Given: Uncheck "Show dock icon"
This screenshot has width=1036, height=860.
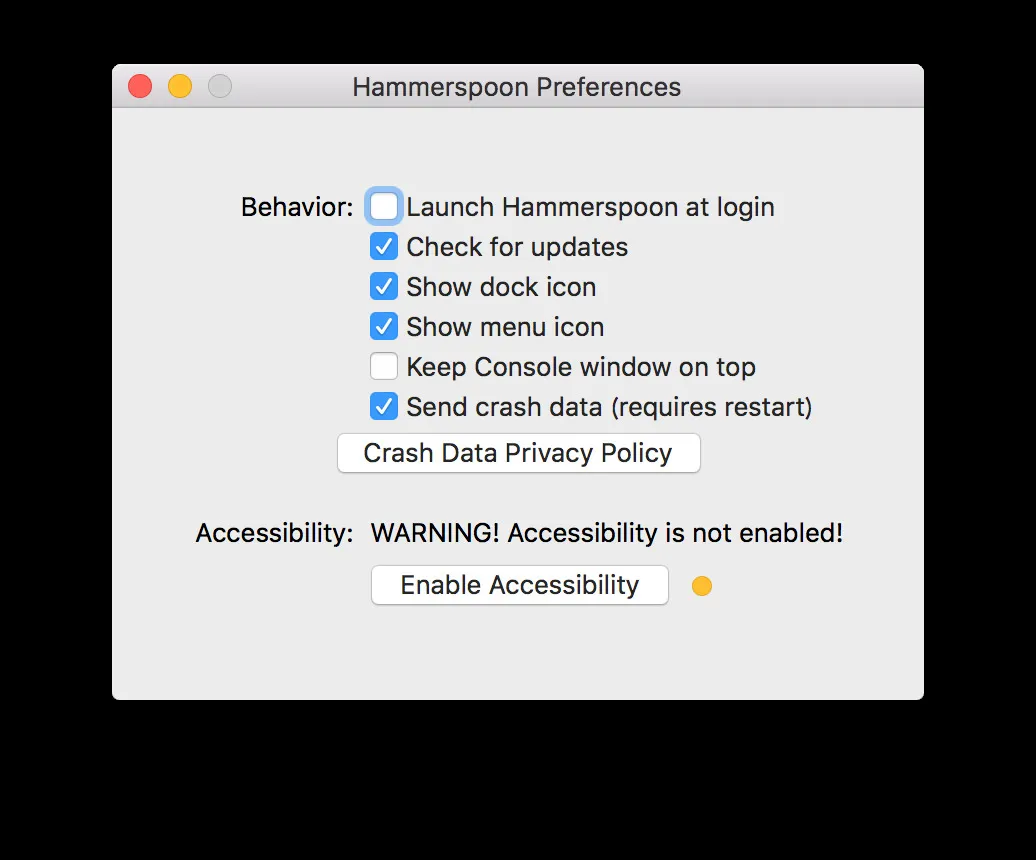Looking at the screenshot, I should tap(384, 286).
